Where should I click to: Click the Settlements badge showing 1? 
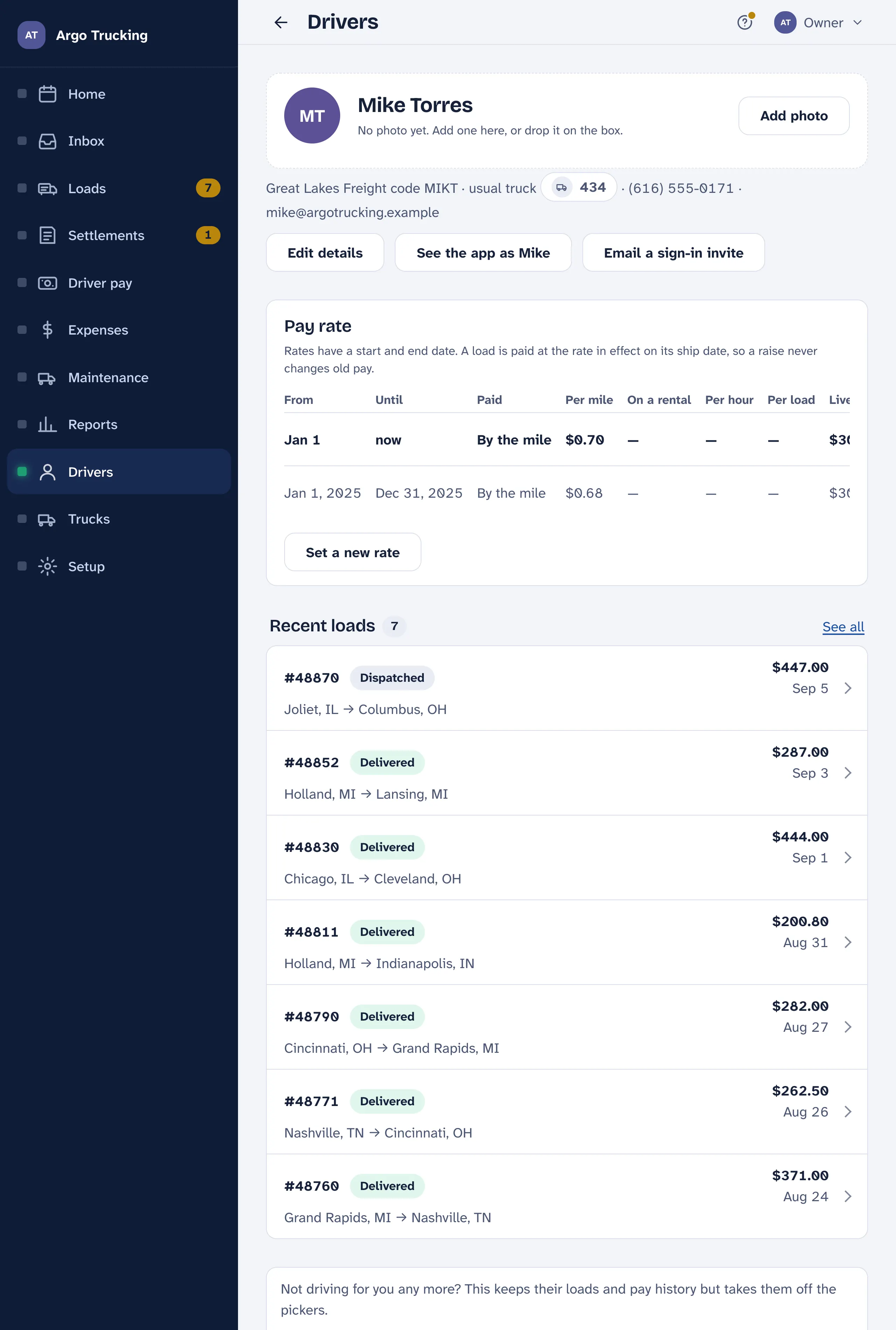pos(208,235)
